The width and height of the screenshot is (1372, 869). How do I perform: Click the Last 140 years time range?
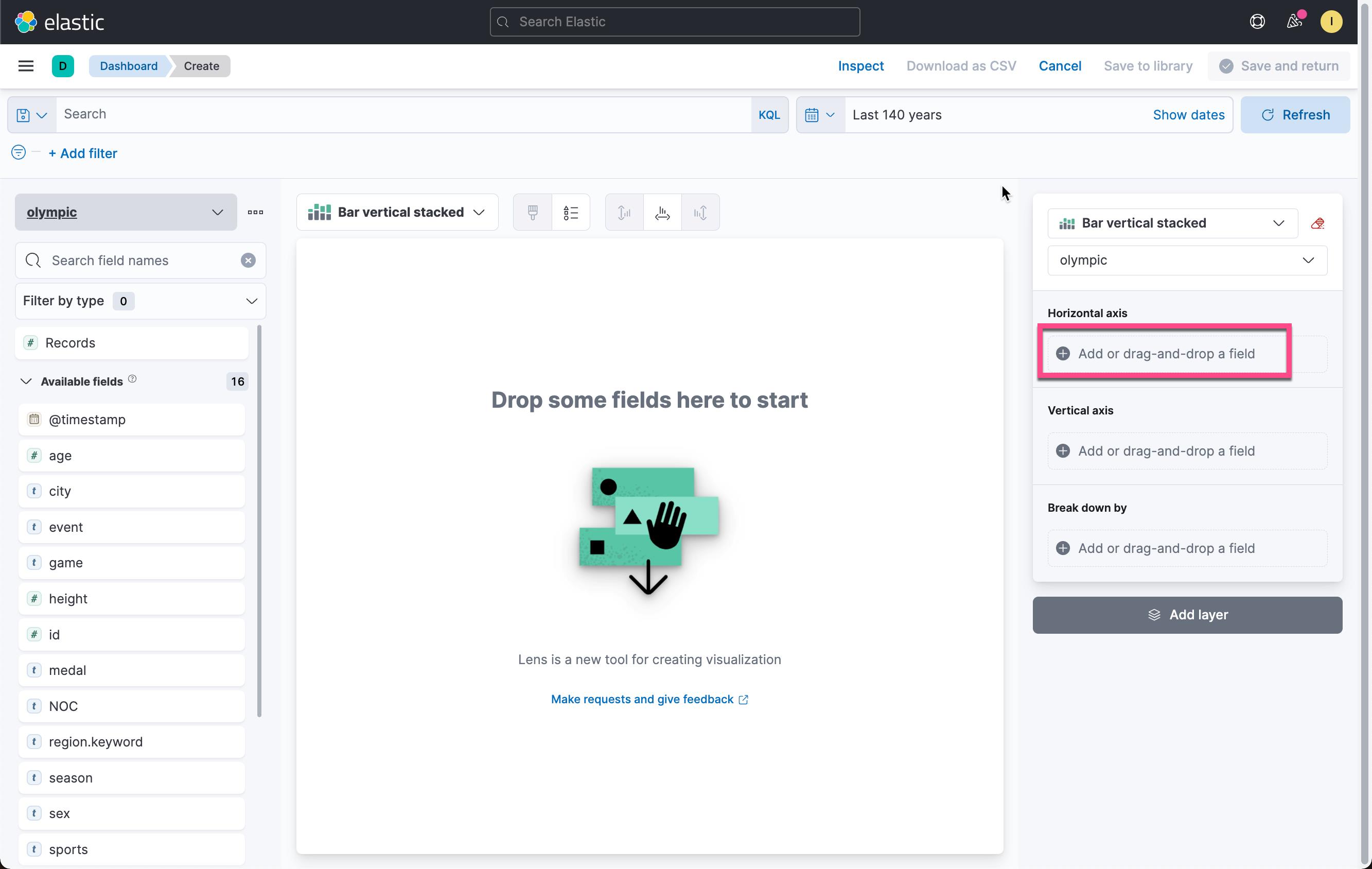click(897, 115)
